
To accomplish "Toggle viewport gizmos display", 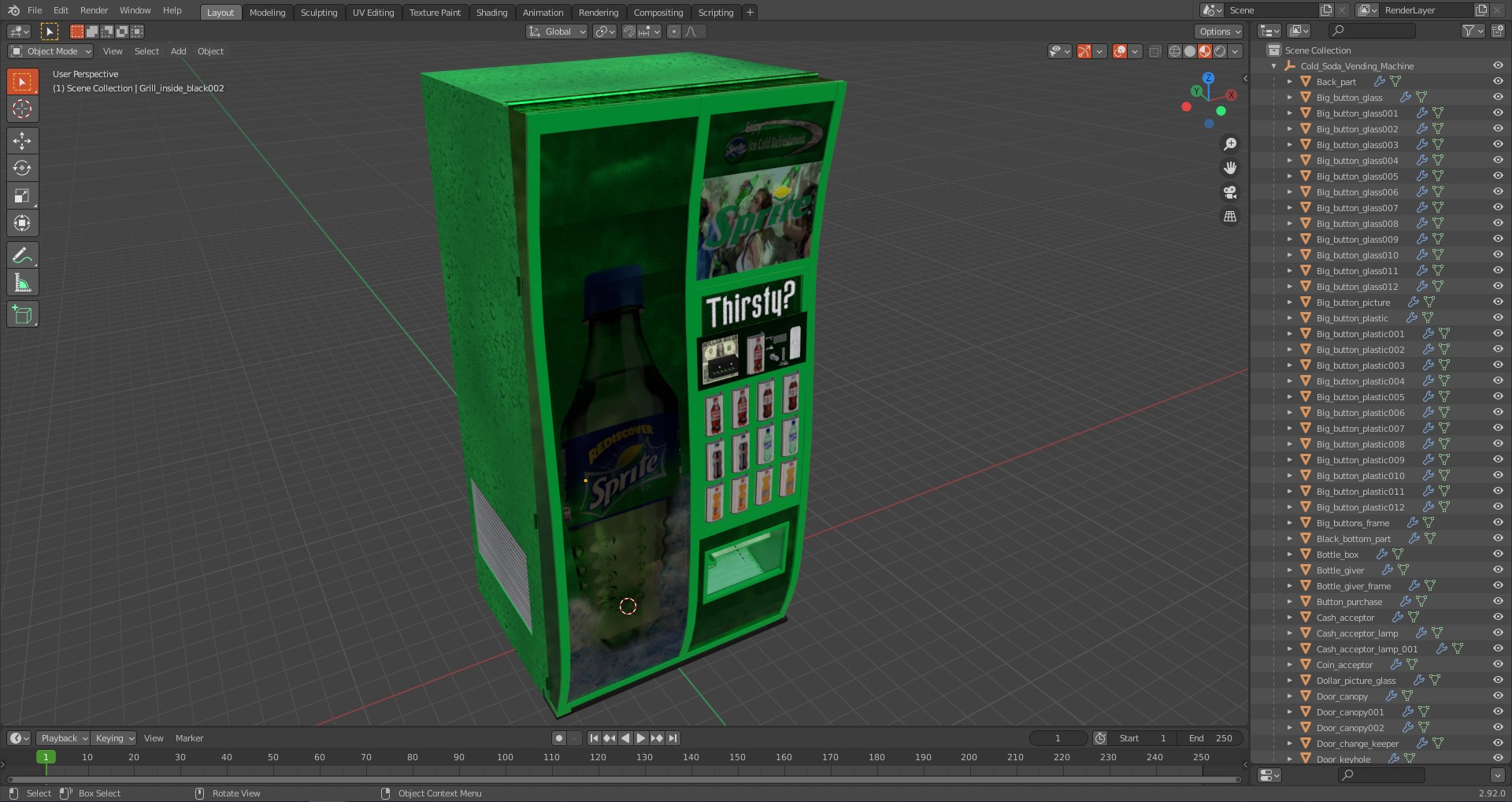I will point(1084,51).
